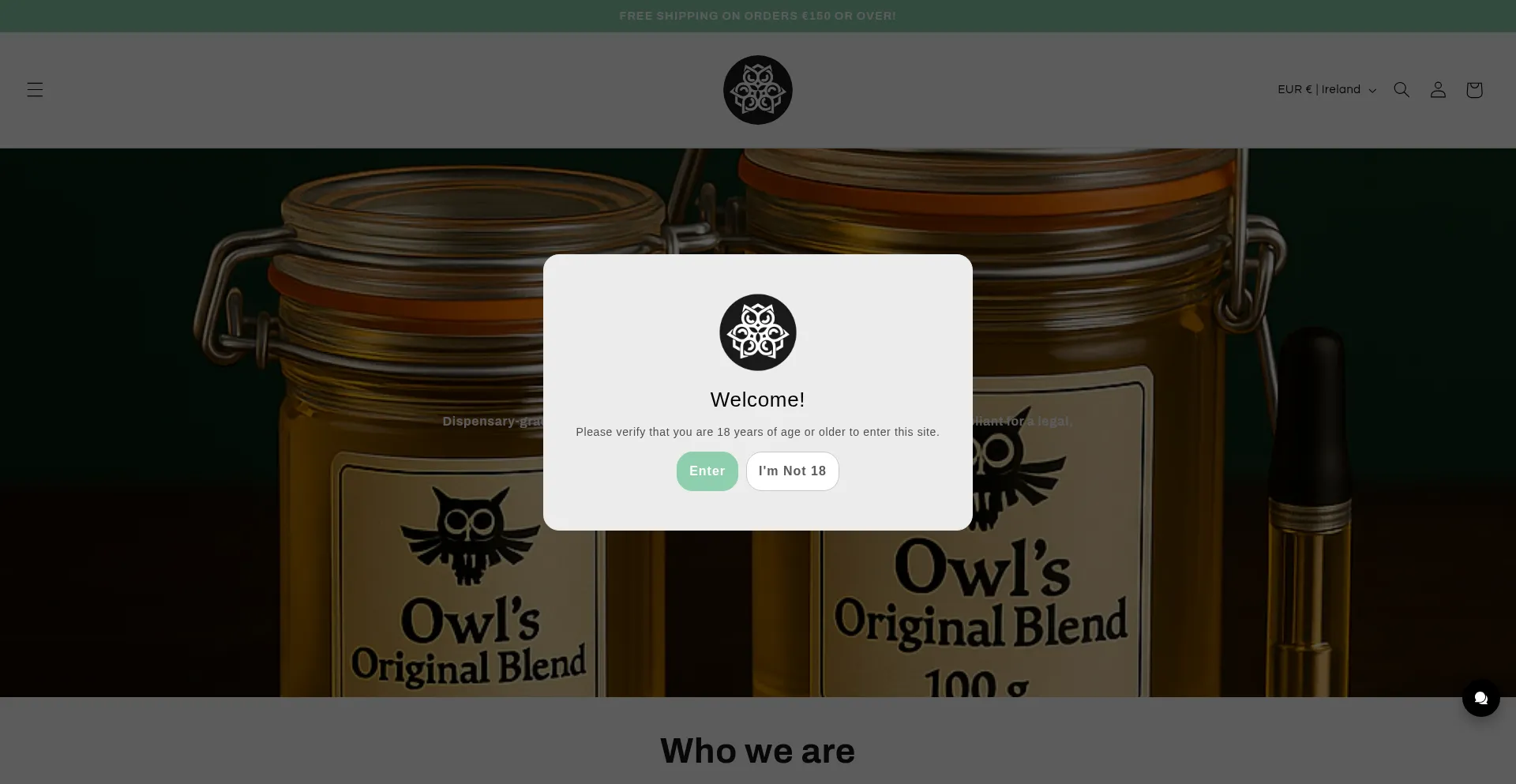Screen dimensions: 1516x784
Task: Click the Welcome! heading in the dialog
Action: [758, 400]
